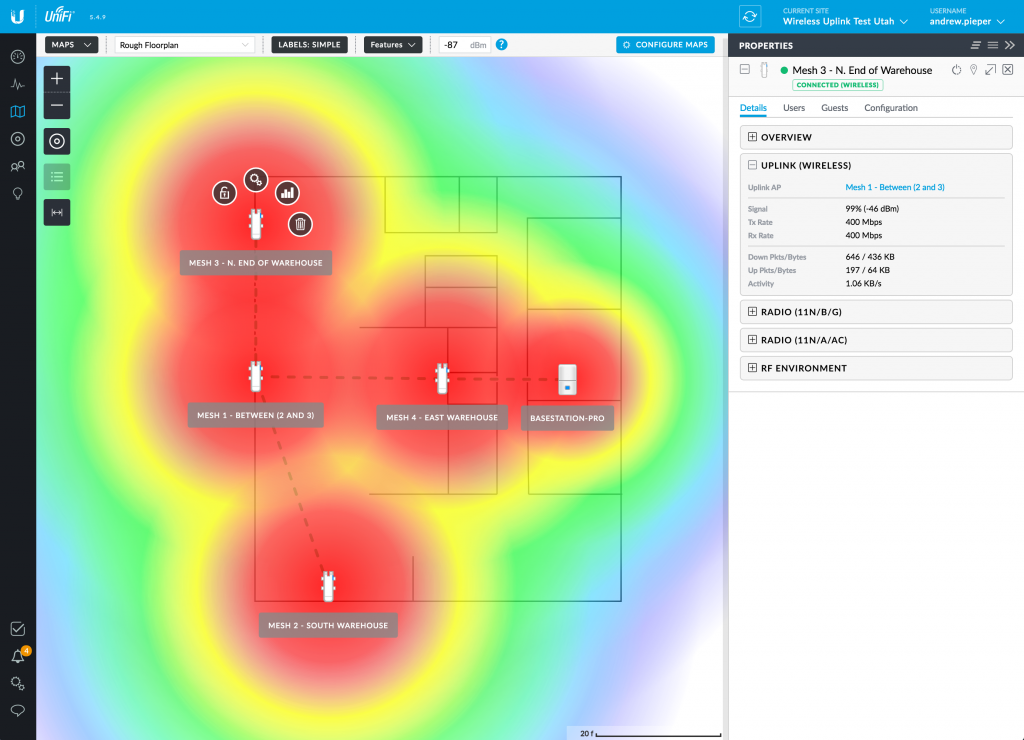
Task: Zoom in on the map with plus button
Action: click(57, 78)
